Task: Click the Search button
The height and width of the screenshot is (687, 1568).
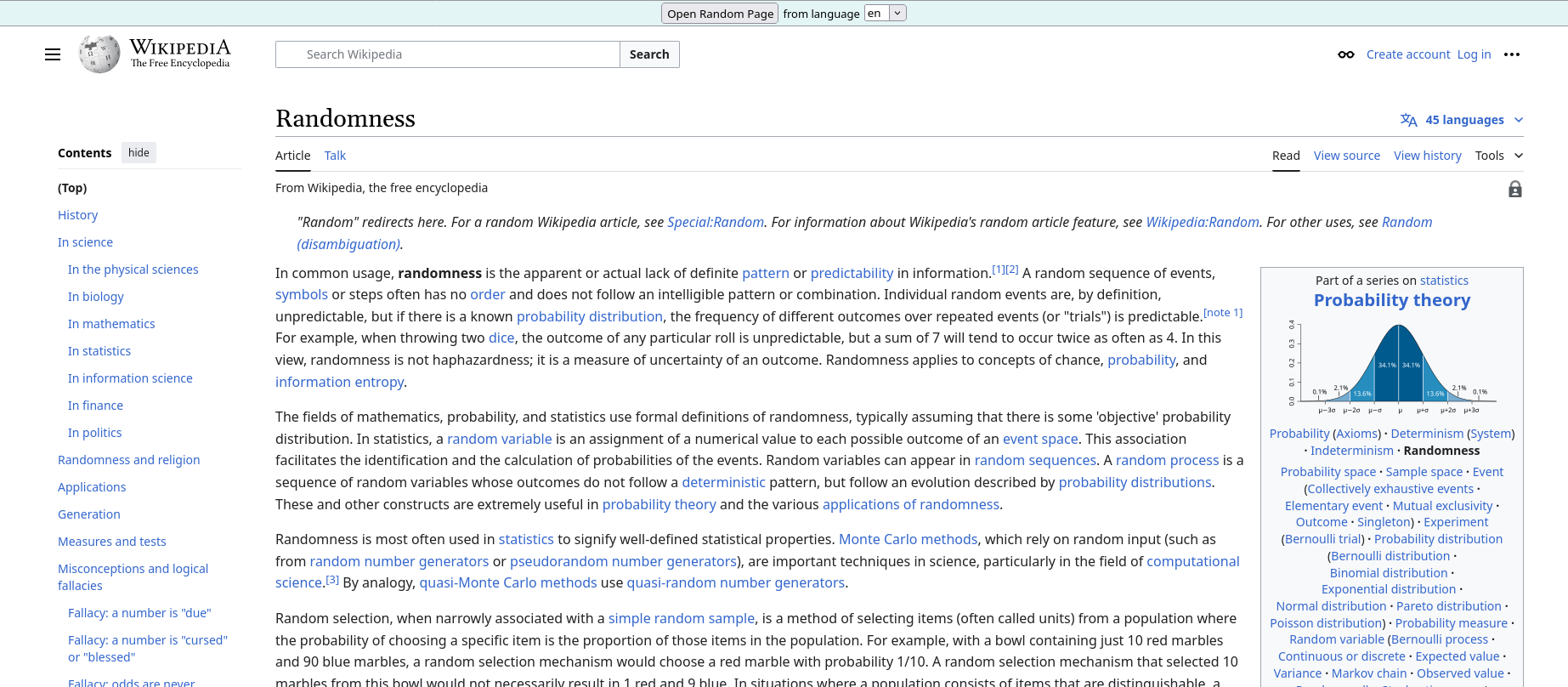Action: [x=649, y=54]
